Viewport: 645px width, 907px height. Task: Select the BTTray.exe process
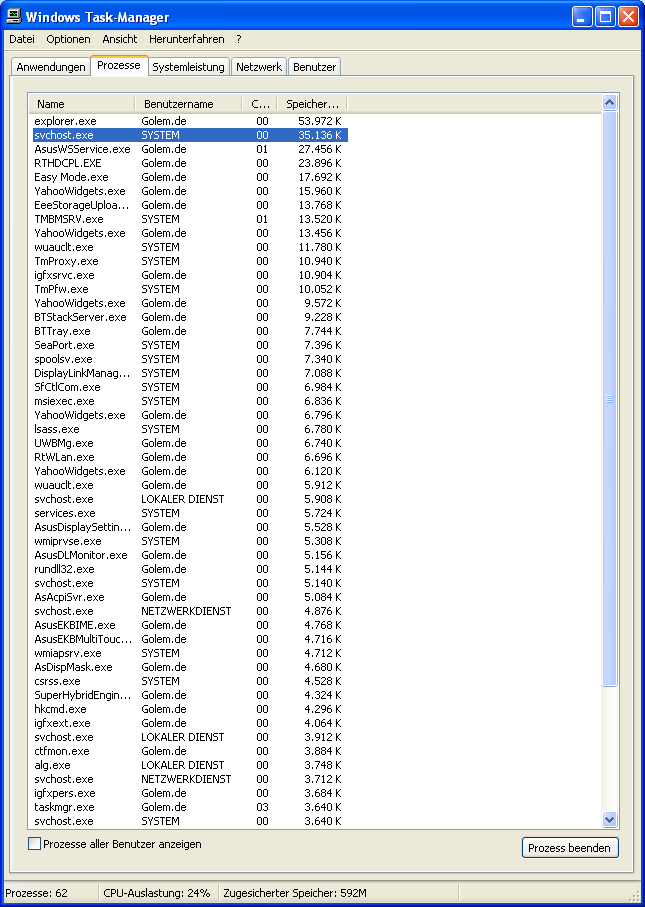pyautogui.click(x=190, y=331)
